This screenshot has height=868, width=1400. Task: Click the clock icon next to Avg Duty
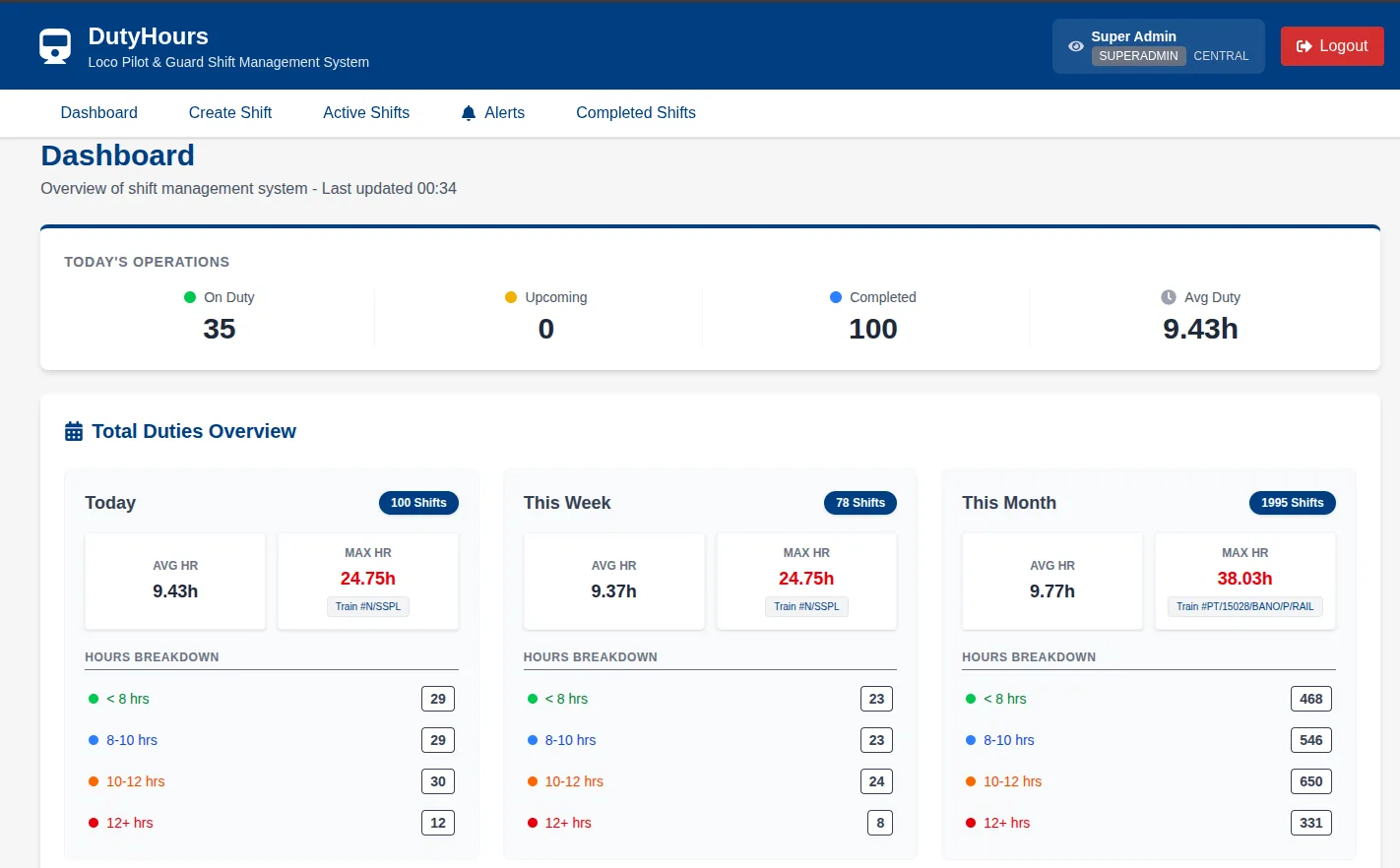[1169, 297]
